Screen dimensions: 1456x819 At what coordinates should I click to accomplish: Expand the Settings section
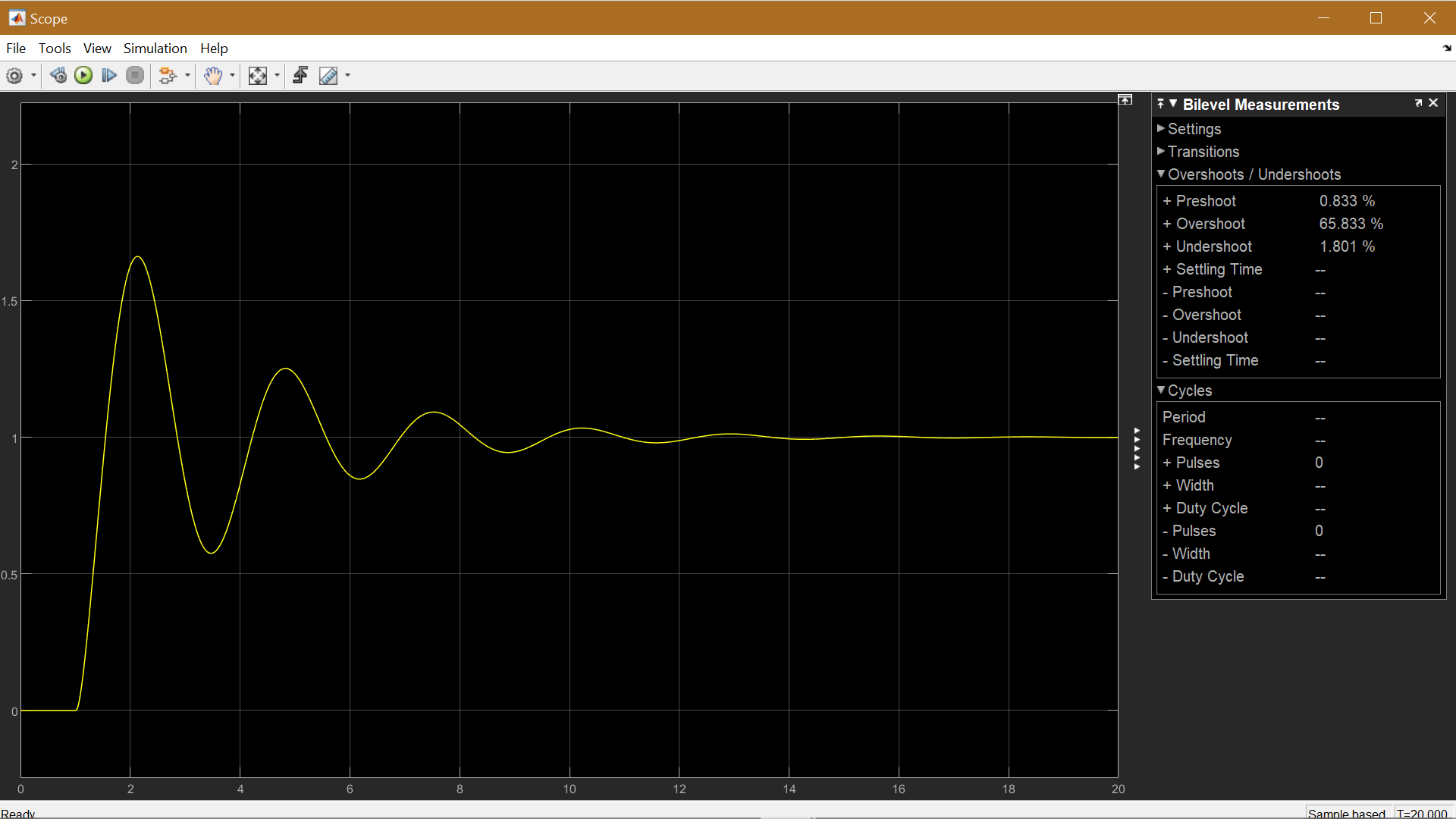pyautogui.click(x=1163, y=129)
